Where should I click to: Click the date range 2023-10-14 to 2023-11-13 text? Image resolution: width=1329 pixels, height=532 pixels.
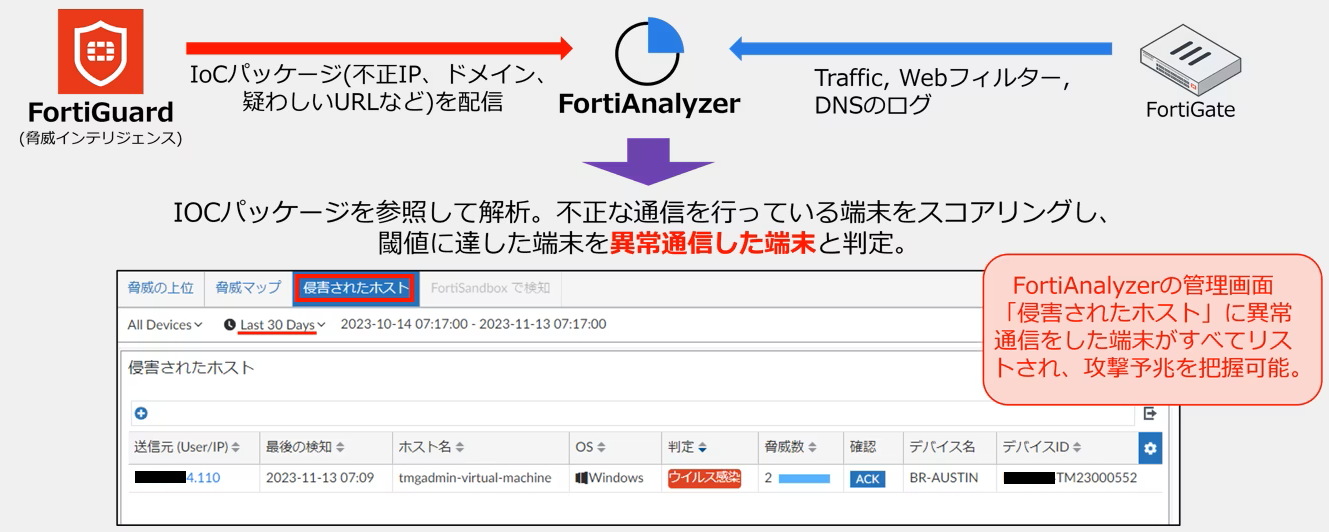[x=473, y=324]
